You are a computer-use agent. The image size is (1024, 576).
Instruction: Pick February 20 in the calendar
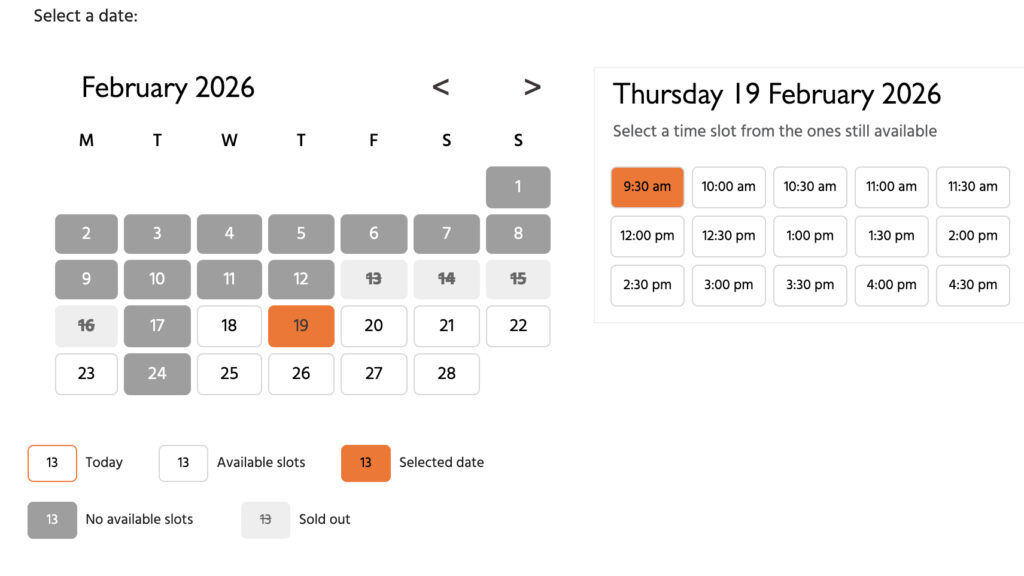coord(374,326)
